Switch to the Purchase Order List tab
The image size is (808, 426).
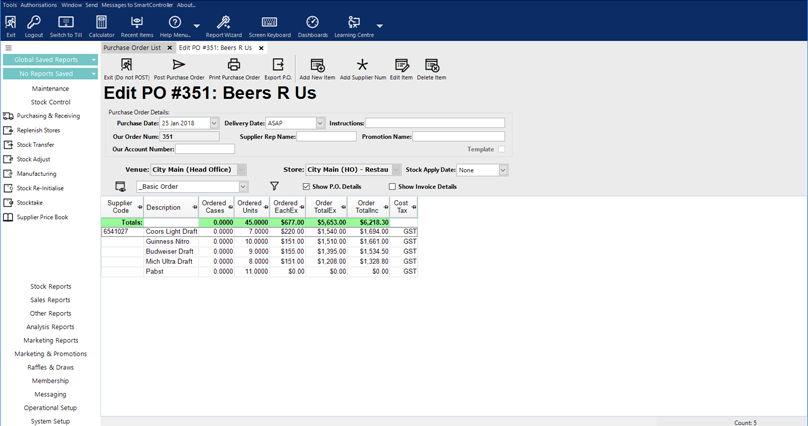(x=132, y=48)
